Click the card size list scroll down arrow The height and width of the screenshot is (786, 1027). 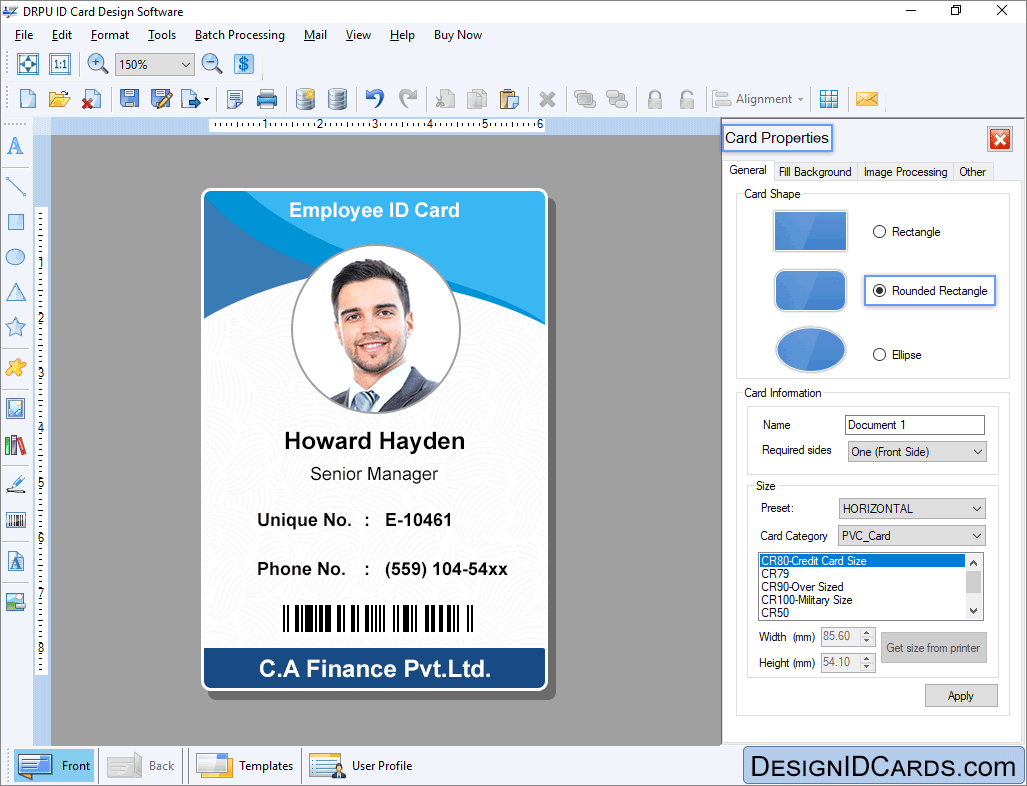(x=973, y=611)
